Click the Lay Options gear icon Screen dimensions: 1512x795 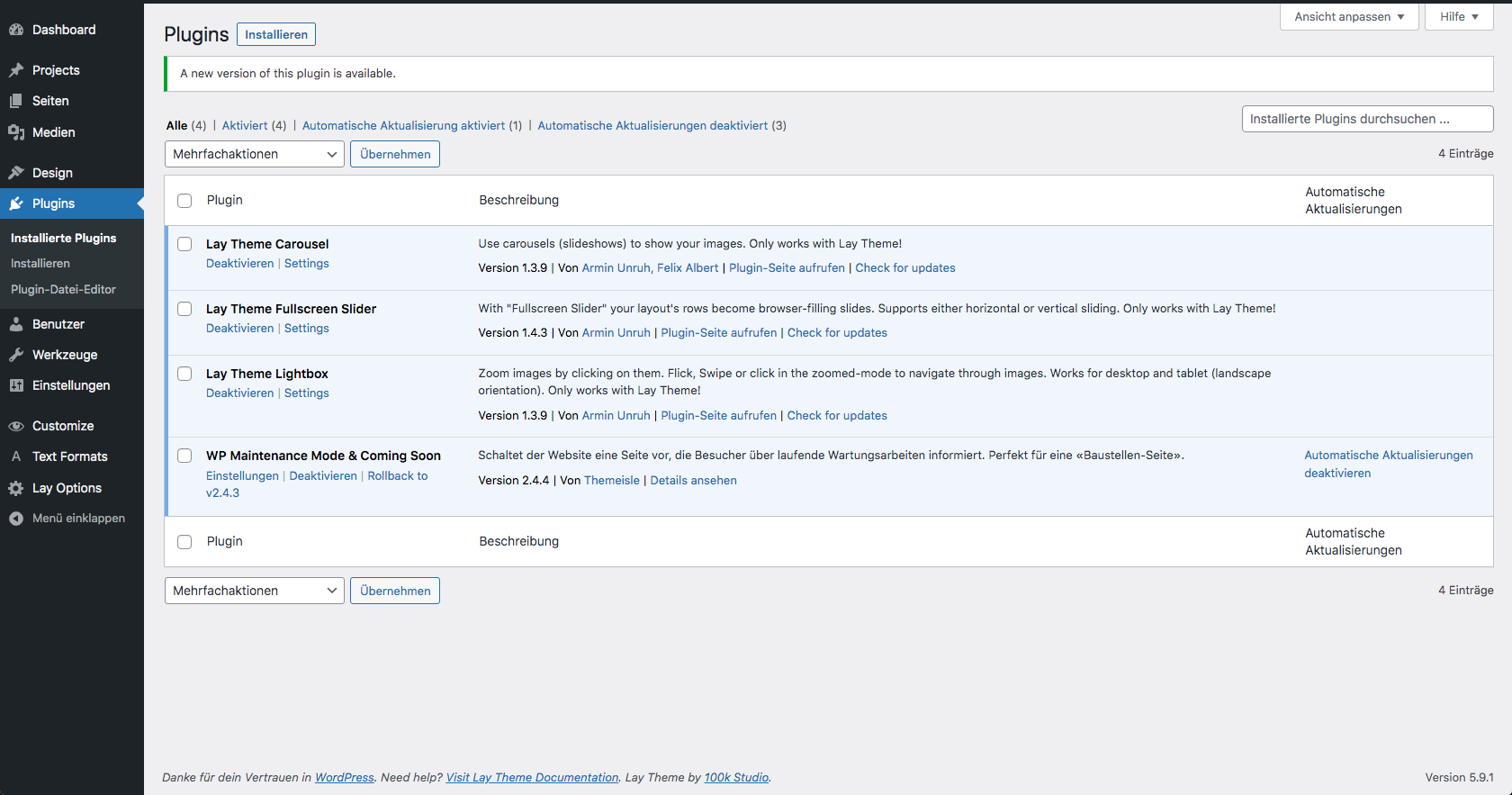pyautogui.click(x=16, y=488)
